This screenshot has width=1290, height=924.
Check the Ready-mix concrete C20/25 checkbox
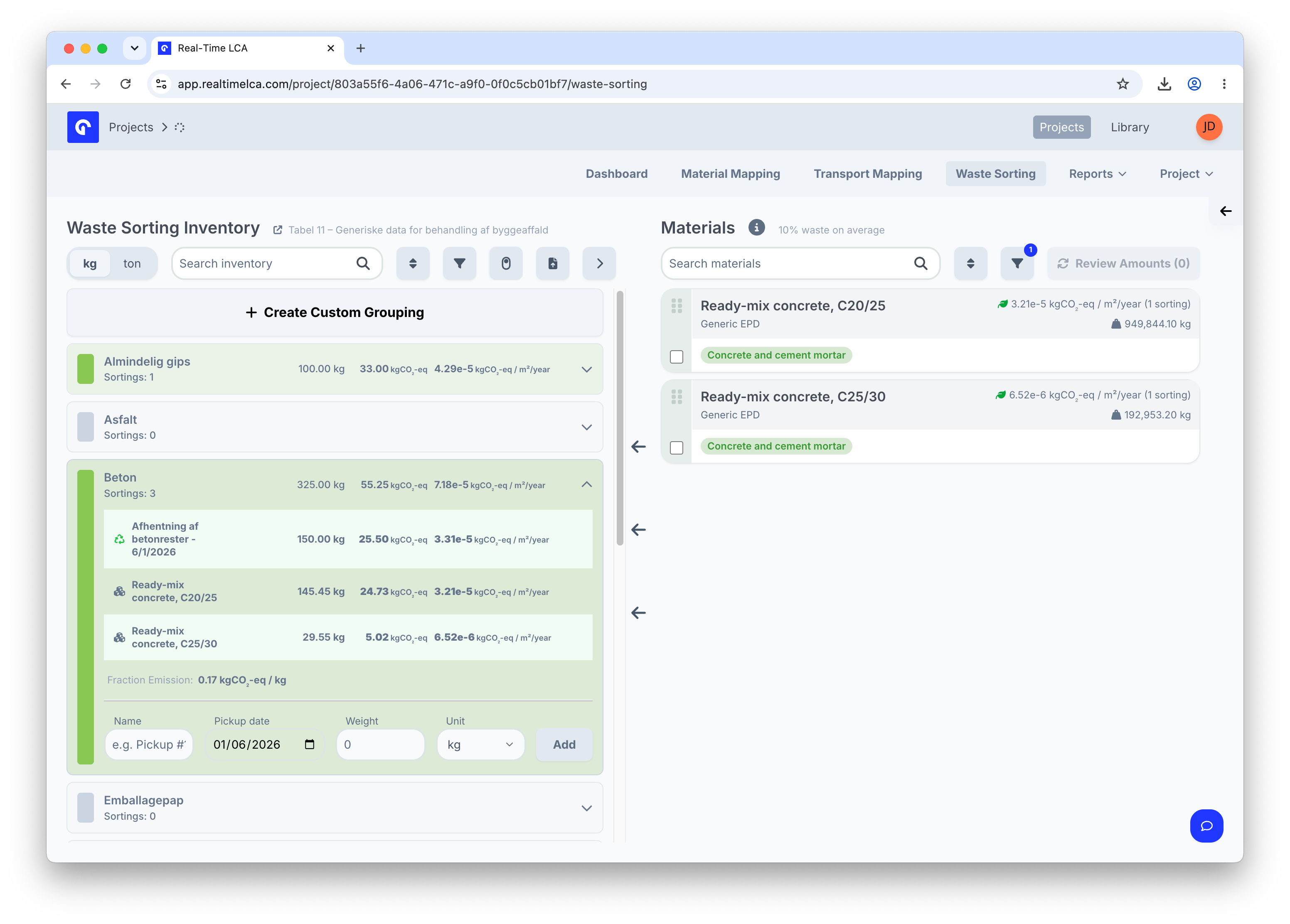(x=676, y=356)
